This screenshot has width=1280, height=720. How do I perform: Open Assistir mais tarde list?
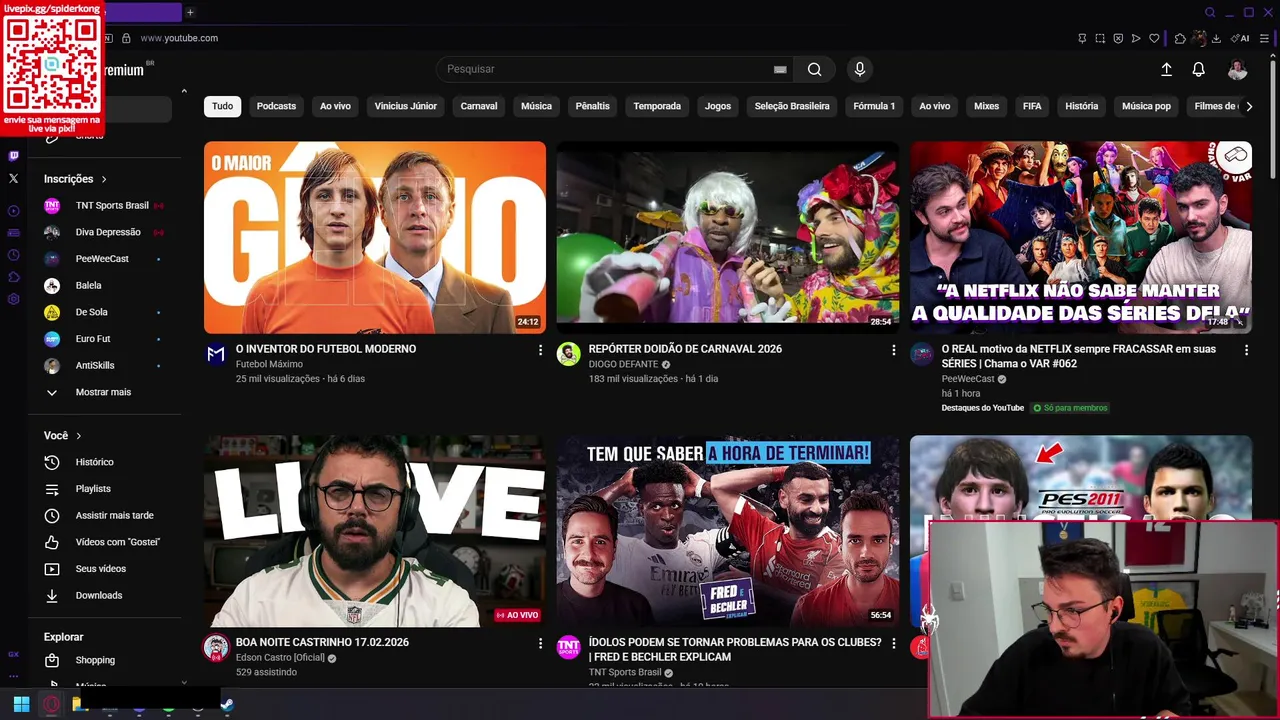pyautogui.click(x=103, y=515)
